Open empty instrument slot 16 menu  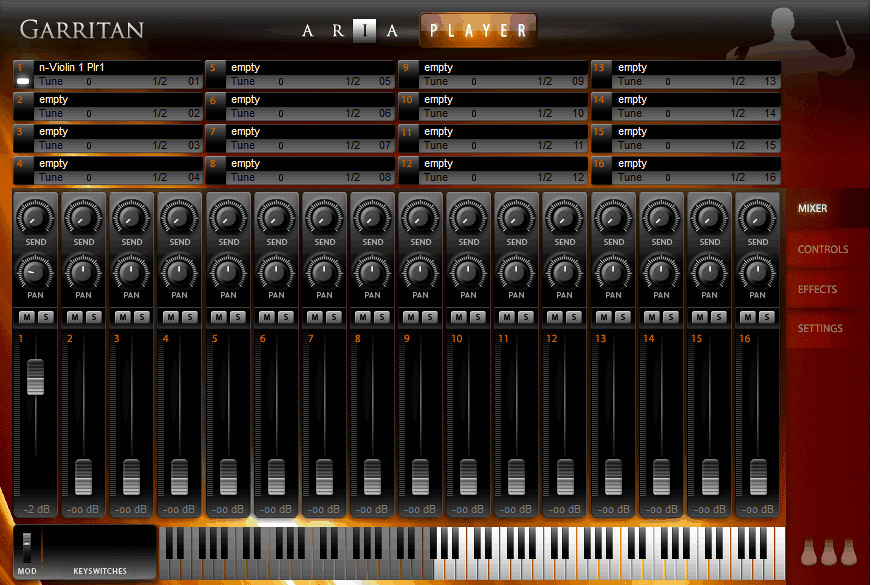pos(697,163)
